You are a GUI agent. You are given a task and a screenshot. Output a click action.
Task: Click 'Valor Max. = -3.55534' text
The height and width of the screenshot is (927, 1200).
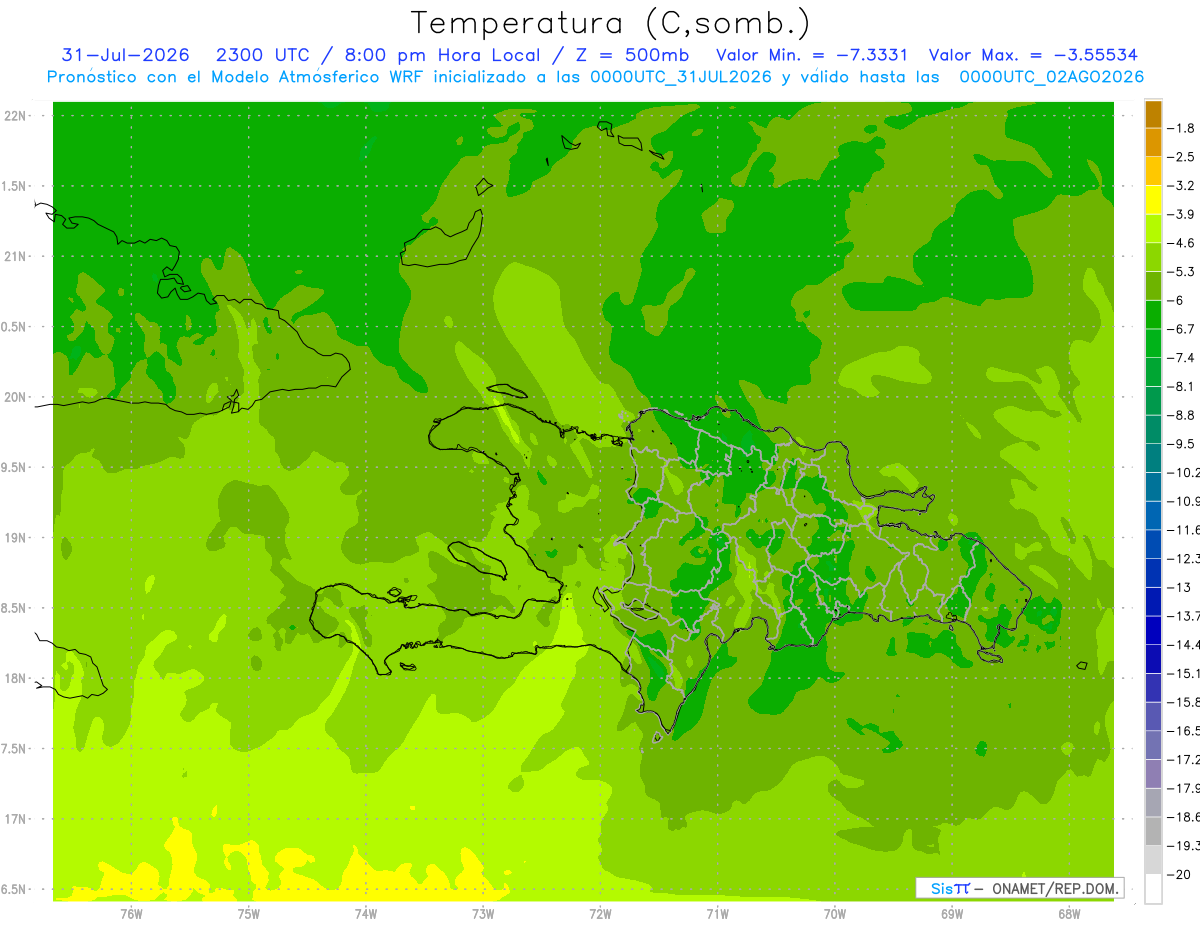coord(1033,55)
